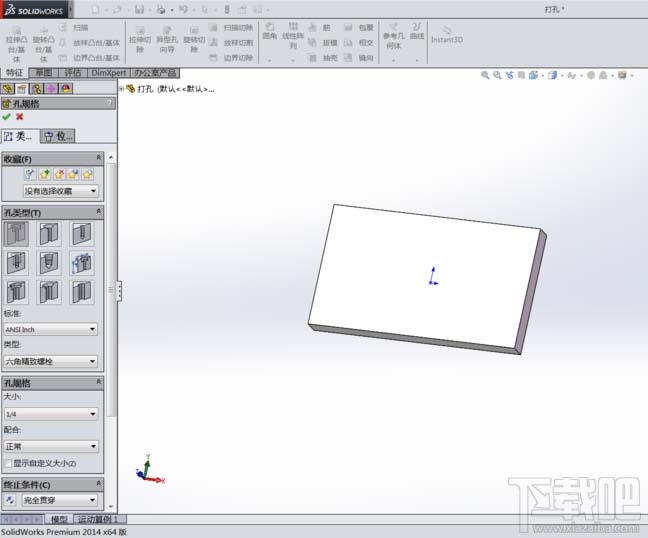Open DisplayManager color ball tab icon
Viewport: 648px width, 538px height.
(66, 88)
